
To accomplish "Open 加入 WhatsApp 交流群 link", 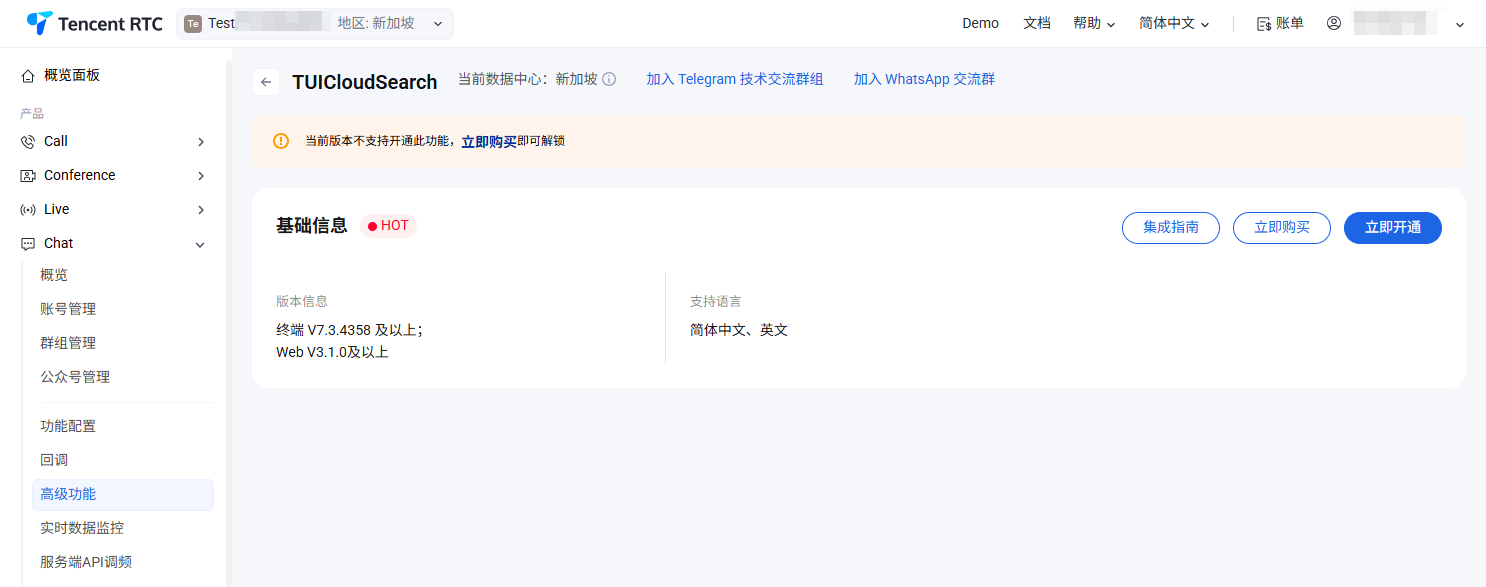I will point(924,79).
